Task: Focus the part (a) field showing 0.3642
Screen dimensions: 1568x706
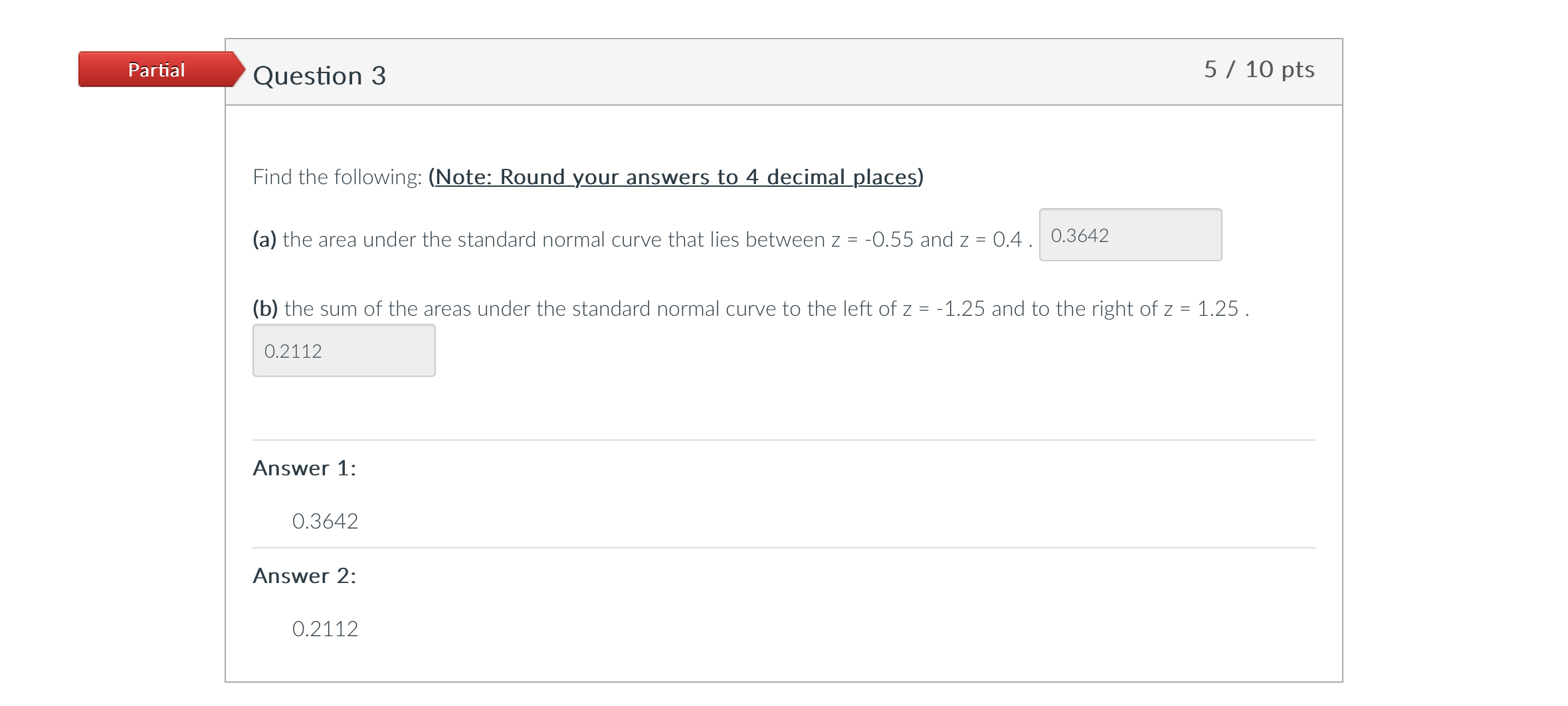Action: [x=1129, y=235]
